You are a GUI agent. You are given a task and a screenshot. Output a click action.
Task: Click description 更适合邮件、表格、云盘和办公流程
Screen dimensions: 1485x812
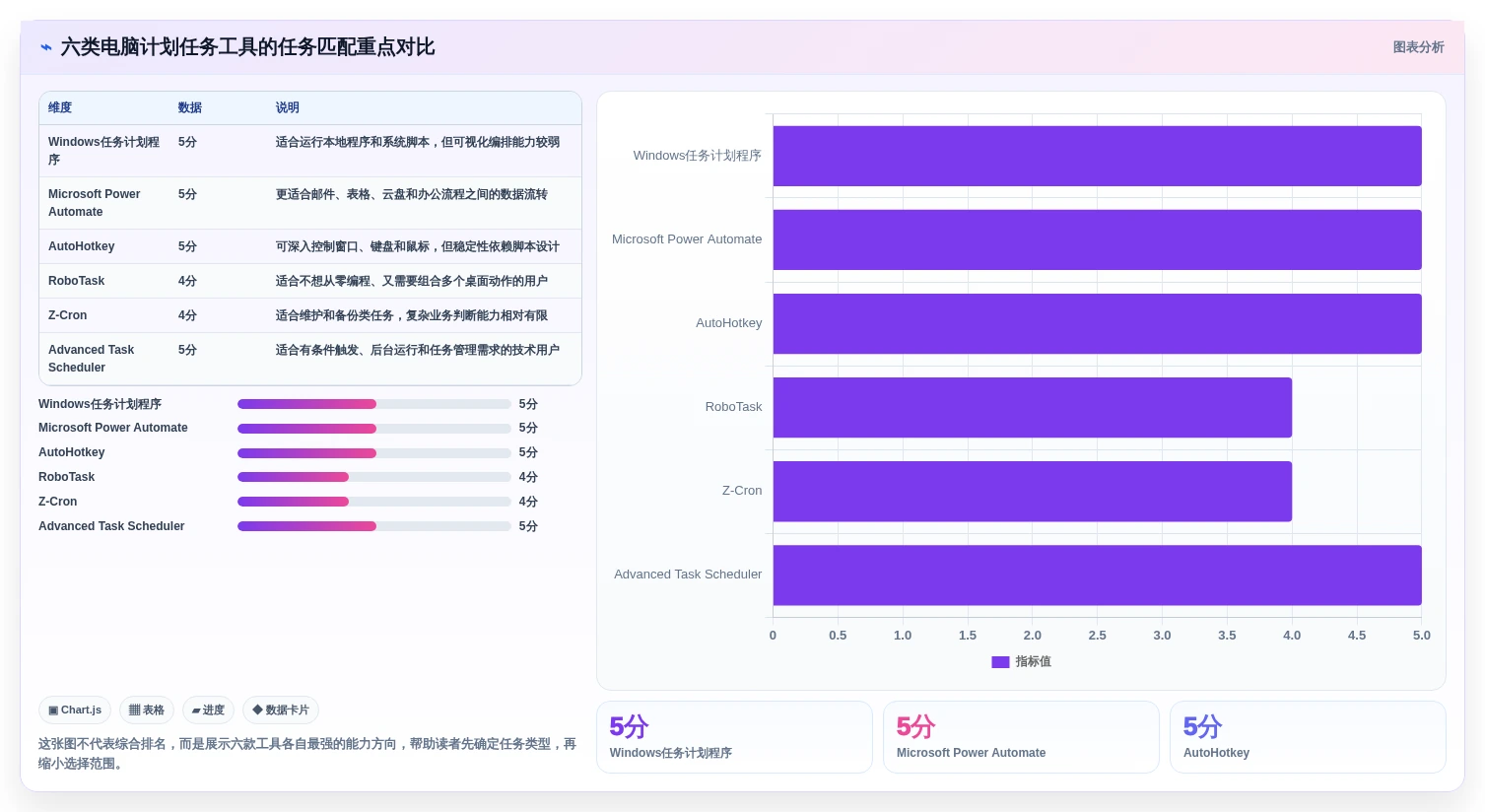pos(412,194)
